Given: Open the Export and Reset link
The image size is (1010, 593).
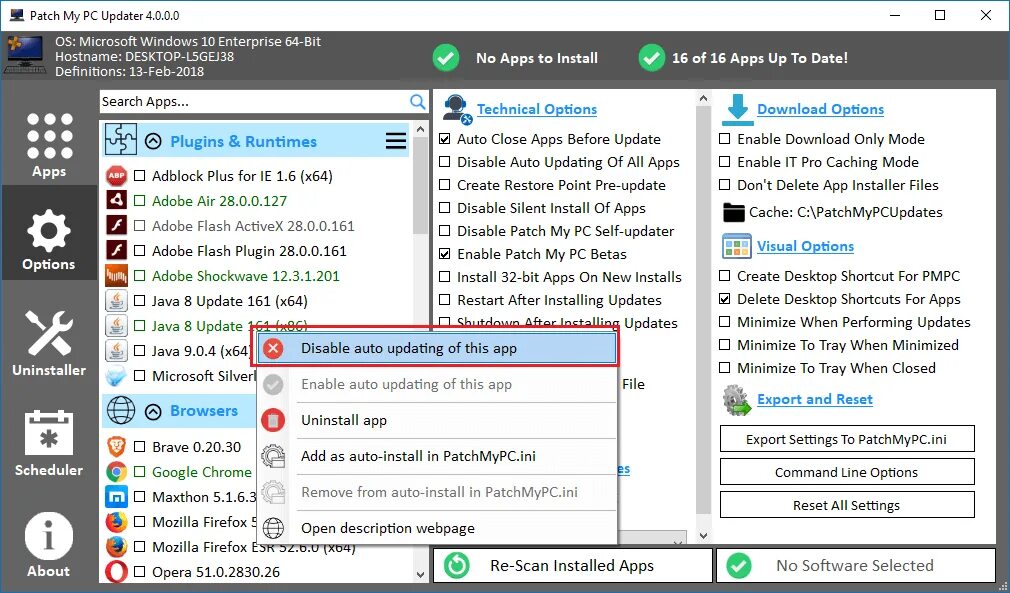Looking at the screenshot, I should click(815, 399).
